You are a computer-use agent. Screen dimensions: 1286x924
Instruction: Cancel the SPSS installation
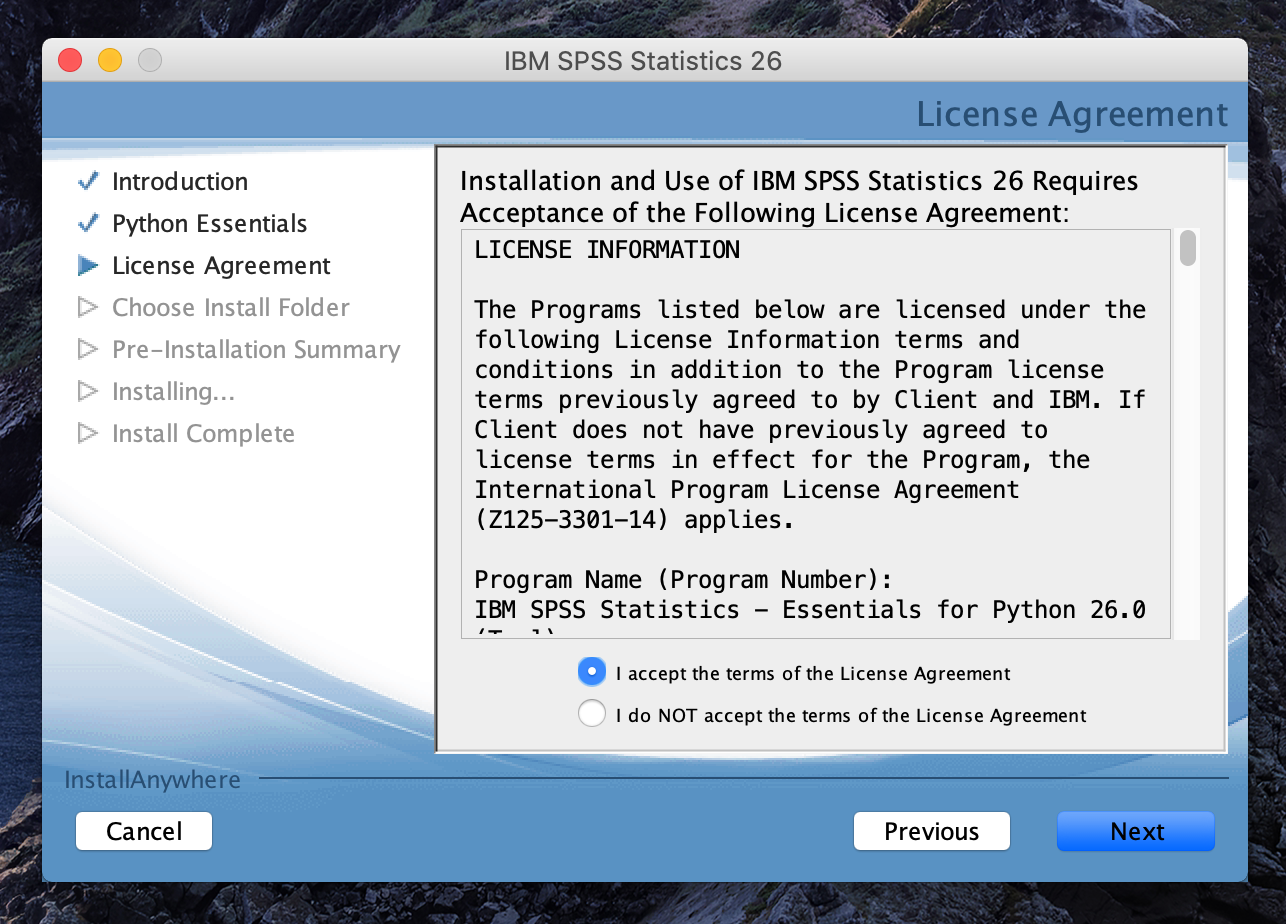(x=144, y=831)
